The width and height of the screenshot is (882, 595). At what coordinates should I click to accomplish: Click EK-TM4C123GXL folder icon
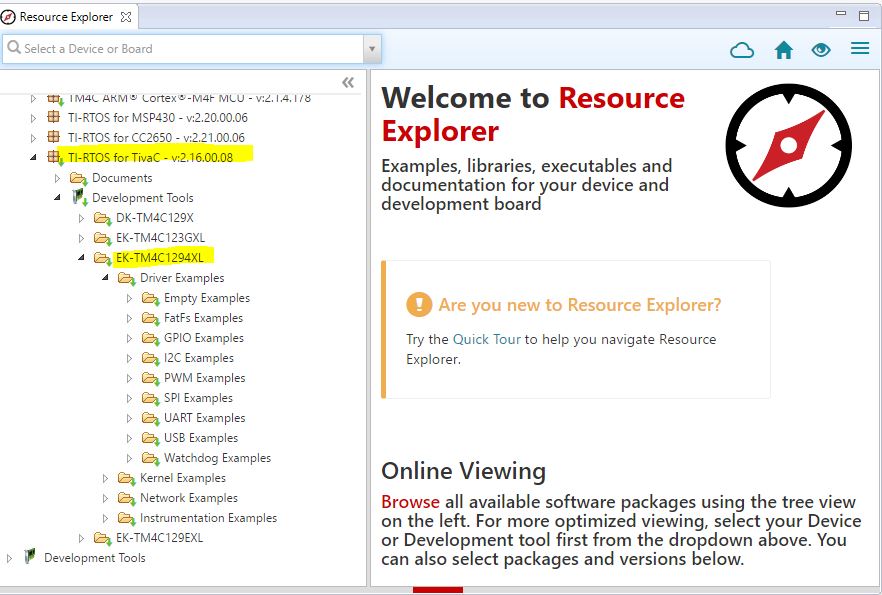click(103, 238)
